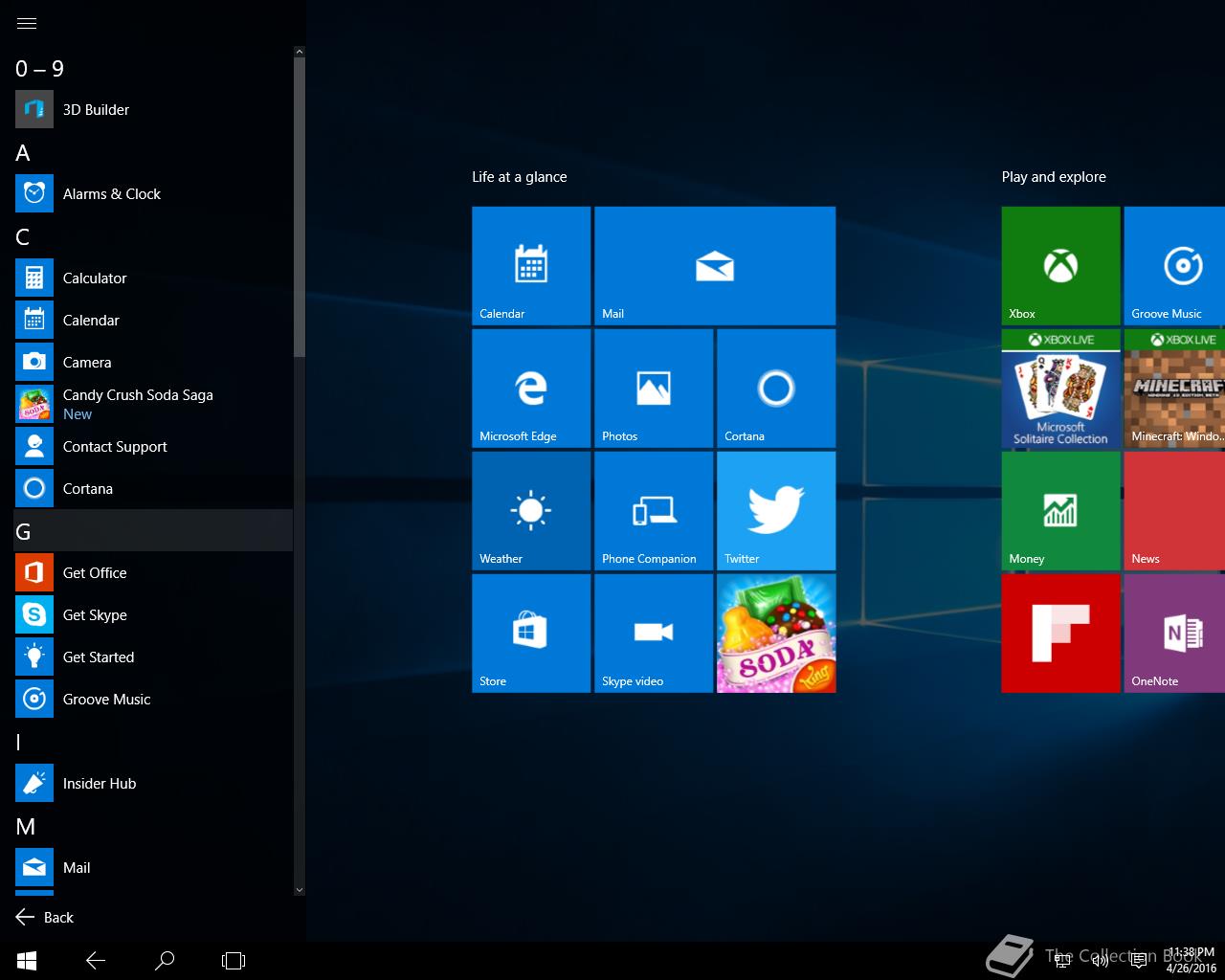The width and height of the screenshot is (1225, 980).
Task: Click the Life at a glance group title
Action: tap(520, 177)
